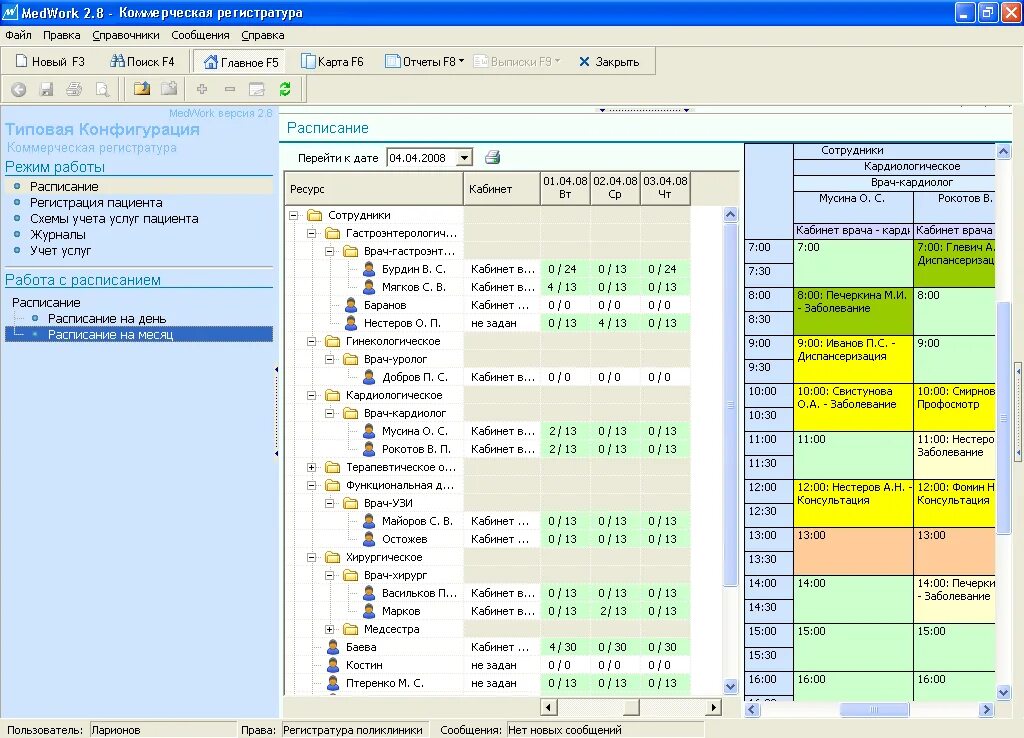Screen dimensions: 1024x738
Task: Open the Справочники menu
Action: click(x=125, y=35)
